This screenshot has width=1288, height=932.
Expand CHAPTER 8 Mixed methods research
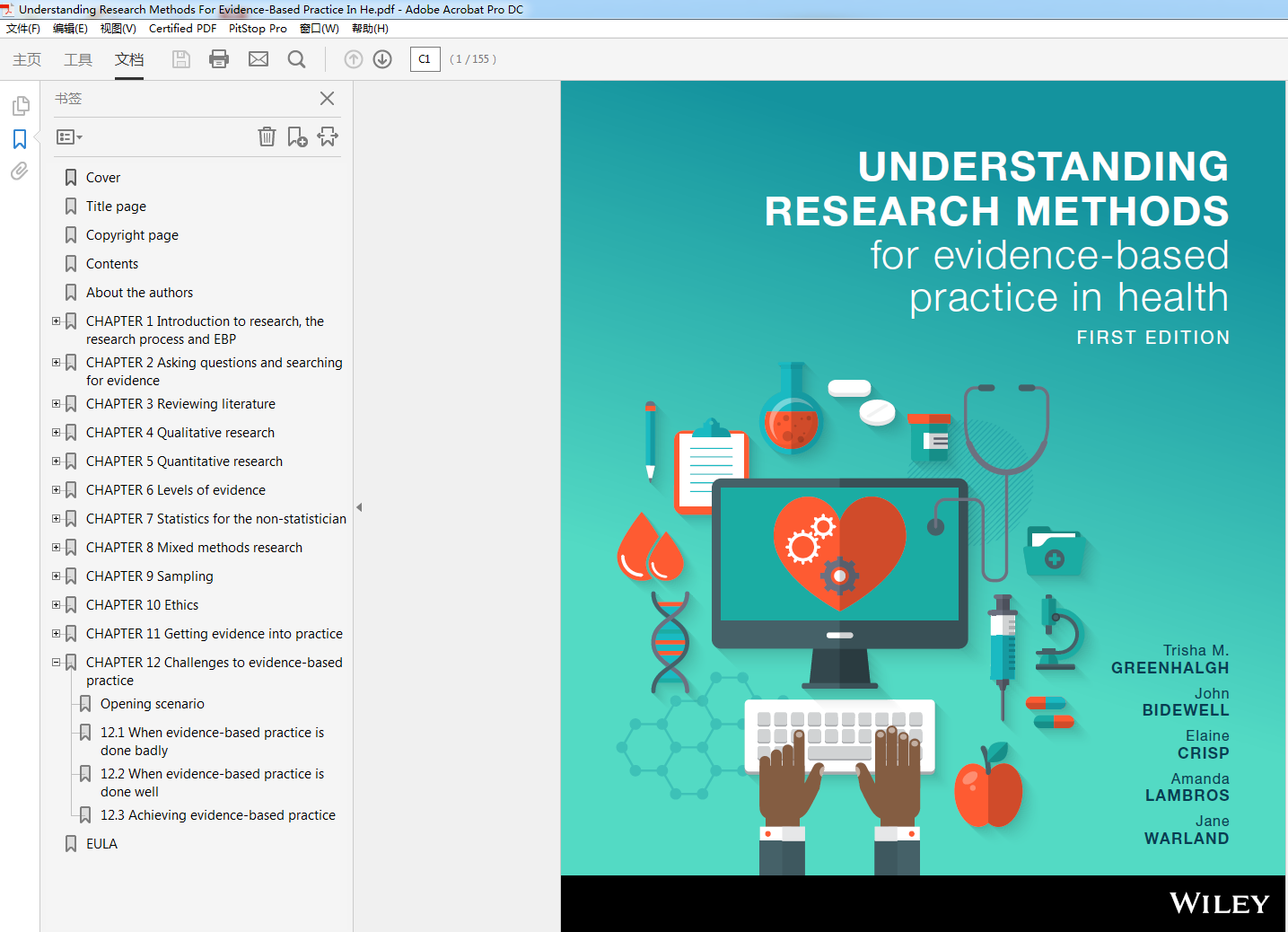click(56, 547)
